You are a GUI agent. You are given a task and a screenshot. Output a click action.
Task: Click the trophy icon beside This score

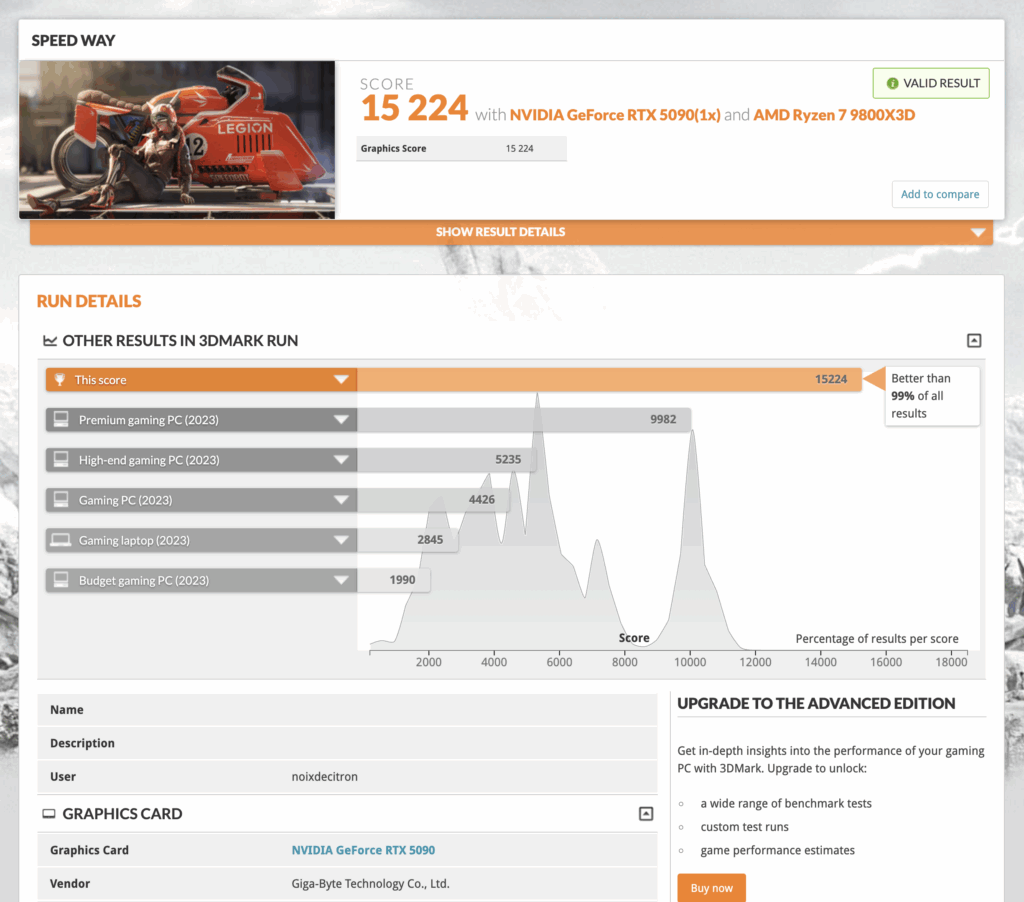pyautogui.click(x=60, y=380)
